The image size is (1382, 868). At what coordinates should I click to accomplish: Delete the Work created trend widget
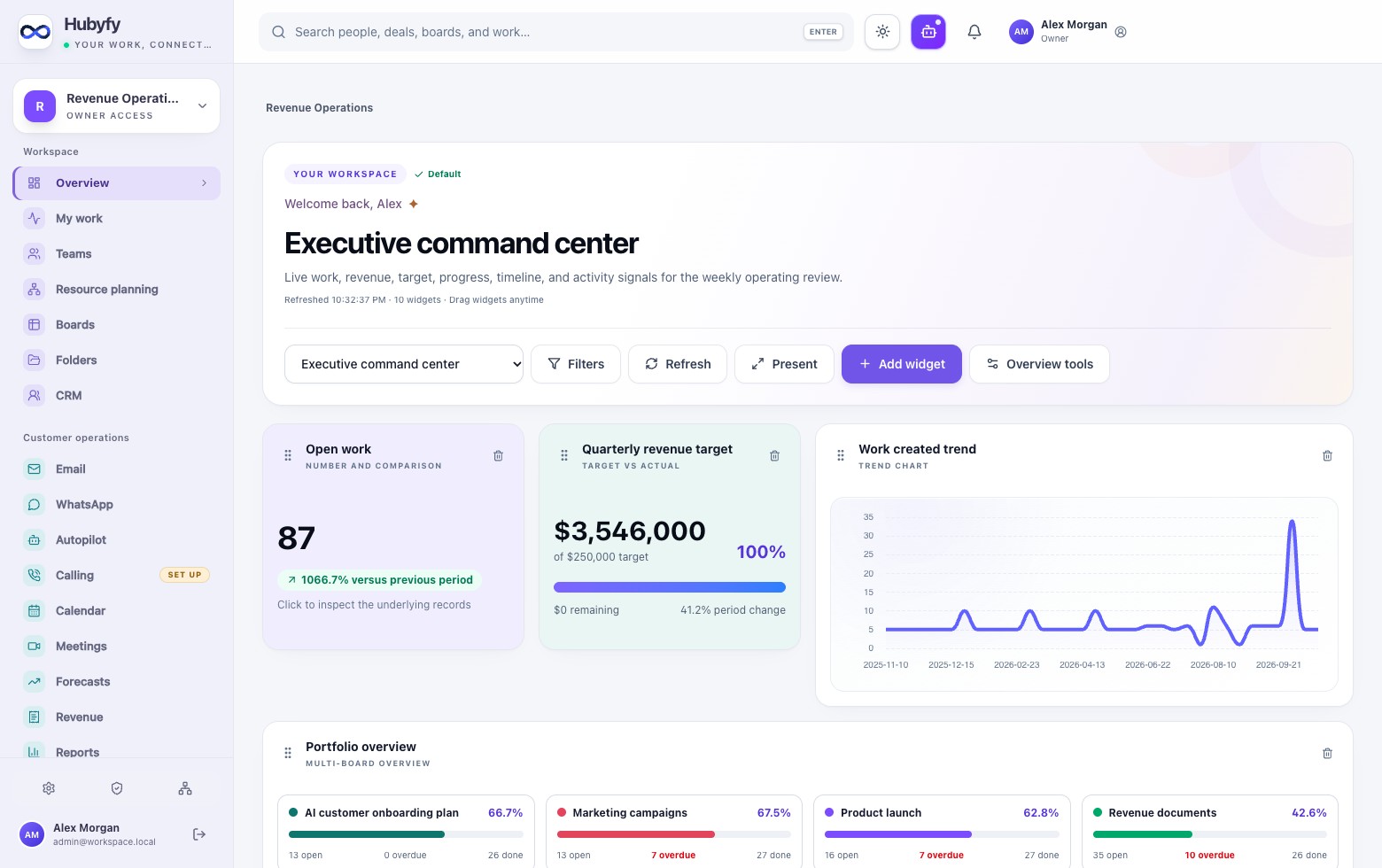coord(1327,456)
